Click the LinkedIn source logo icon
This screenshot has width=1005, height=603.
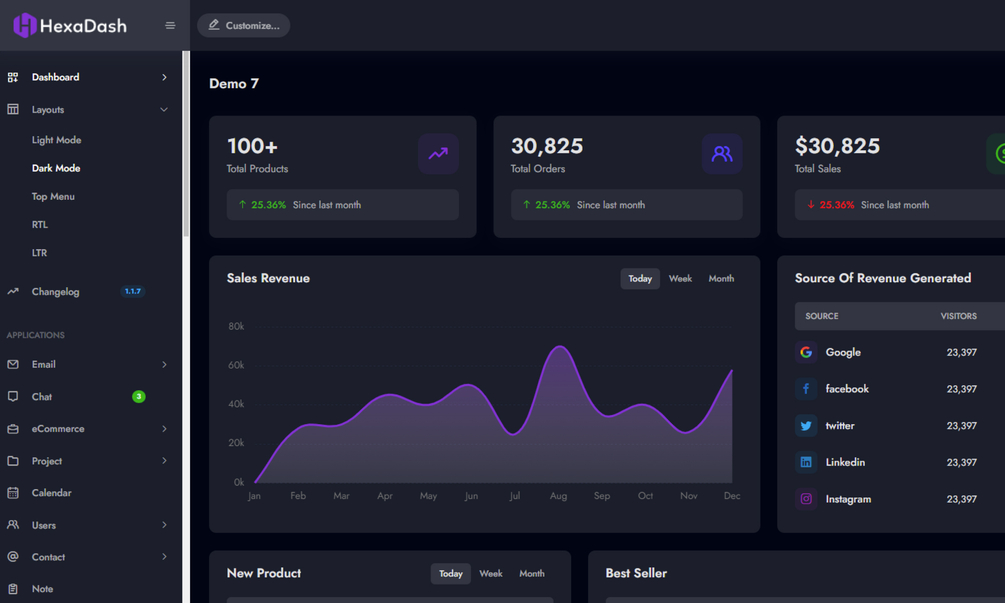tap(806, 462)
